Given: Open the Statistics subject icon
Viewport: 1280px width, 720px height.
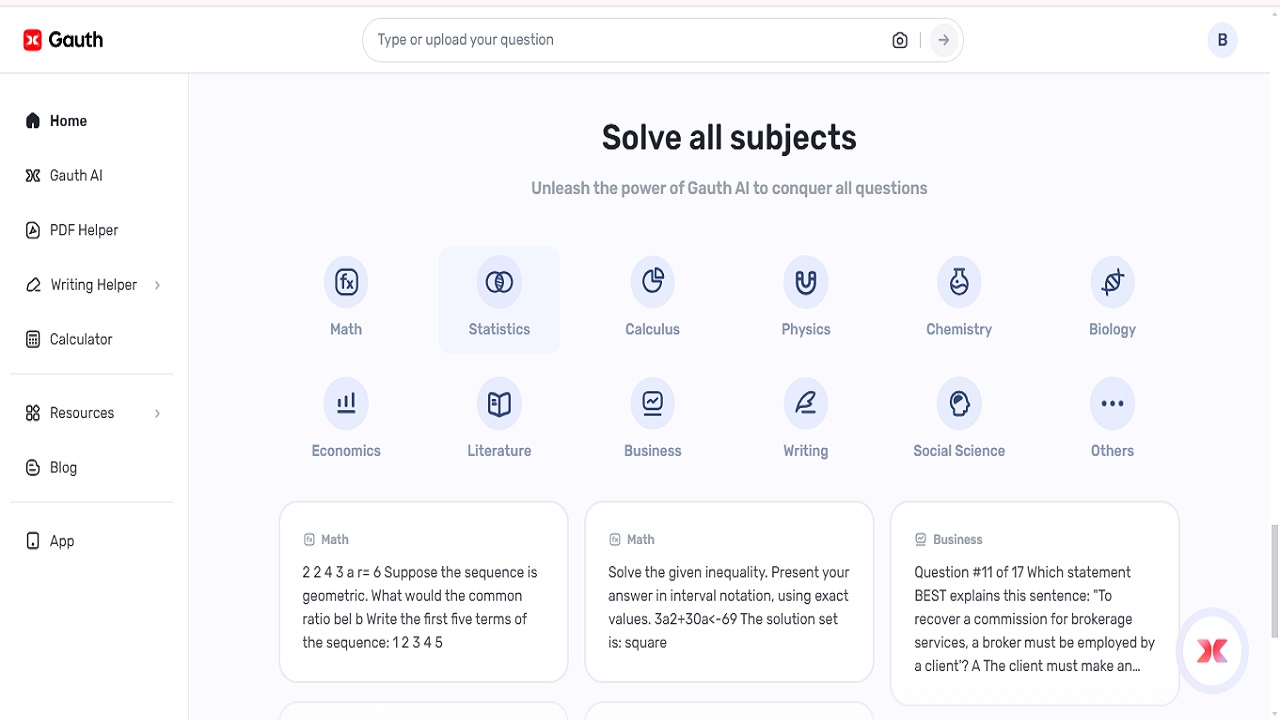Looking at the screenshot, I should click(499, 283).
